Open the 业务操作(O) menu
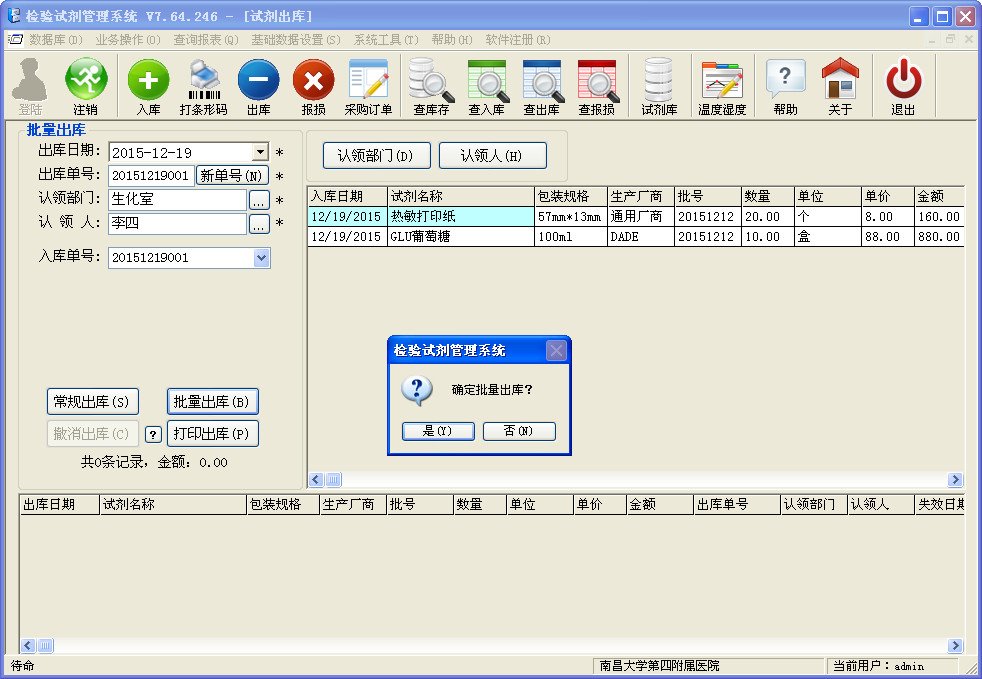Screen dimensions: 982x679 pyautogui.click(x=128, y=39)
